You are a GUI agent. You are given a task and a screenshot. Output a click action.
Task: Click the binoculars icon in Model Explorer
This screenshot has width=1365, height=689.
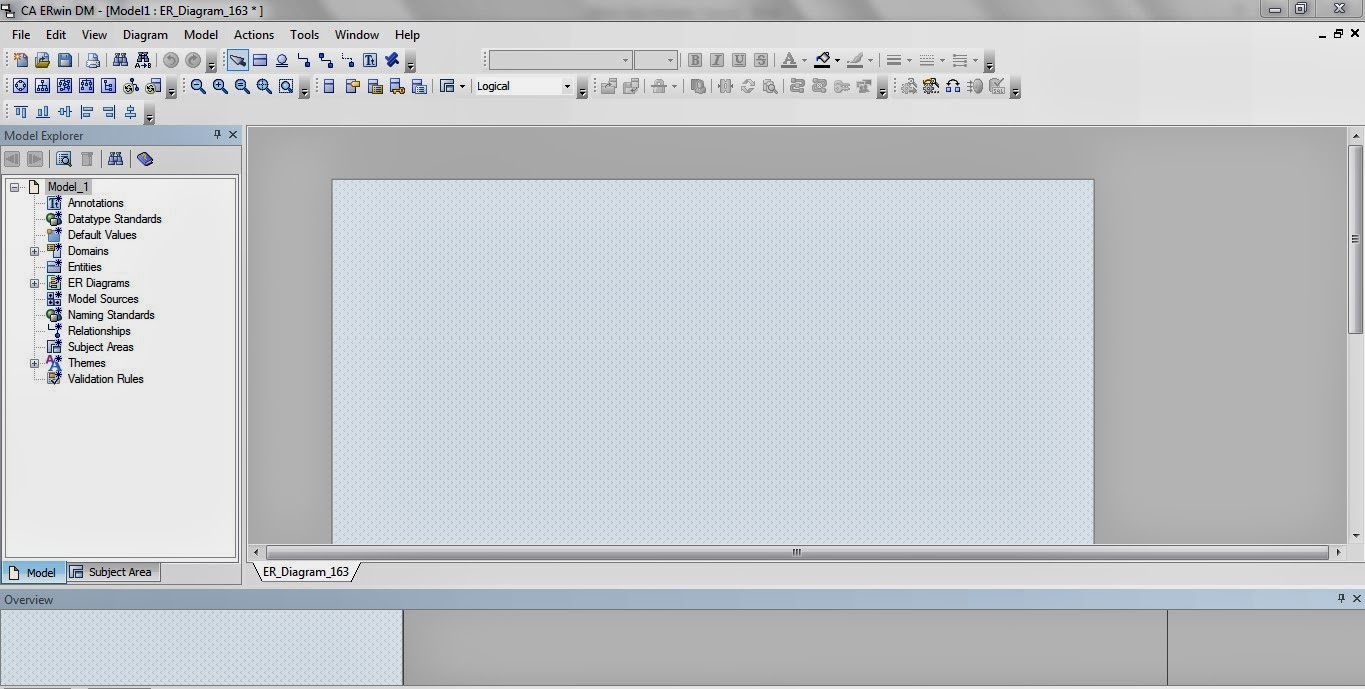(115, 159)
